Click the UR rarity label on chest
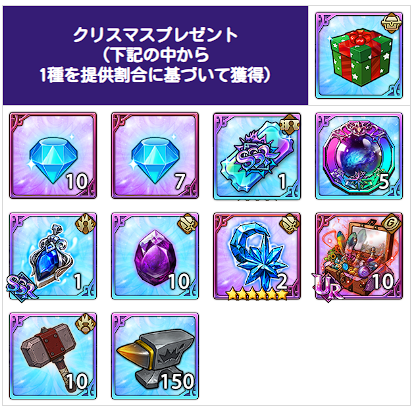The image size is (416, 409). click(327, 287)
